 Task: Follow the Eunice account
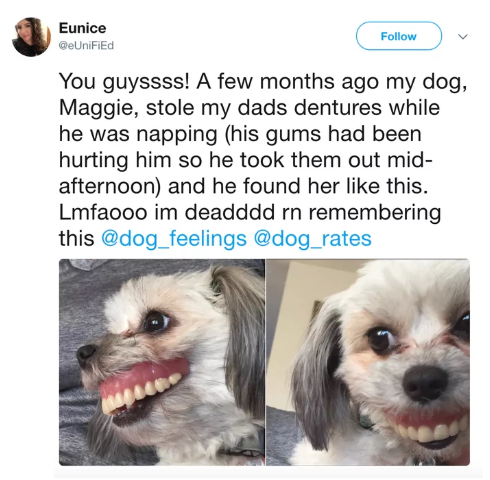(399, 36)
